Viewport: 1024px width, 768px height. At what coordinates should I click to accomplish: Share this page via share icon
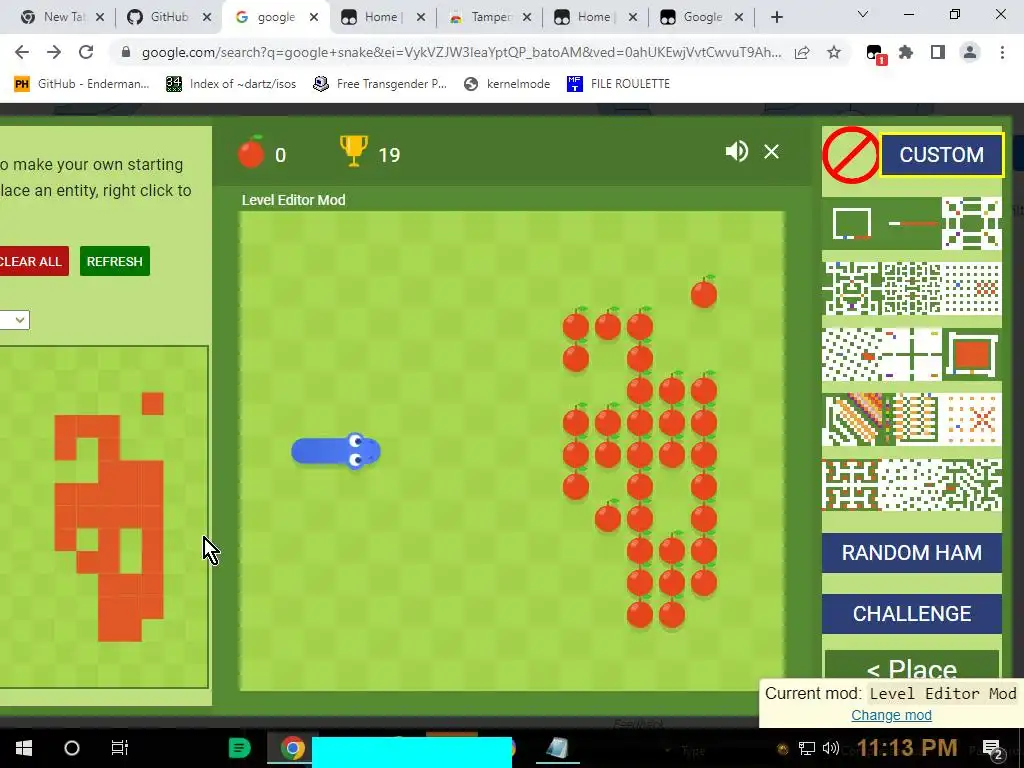click(802, 52)
